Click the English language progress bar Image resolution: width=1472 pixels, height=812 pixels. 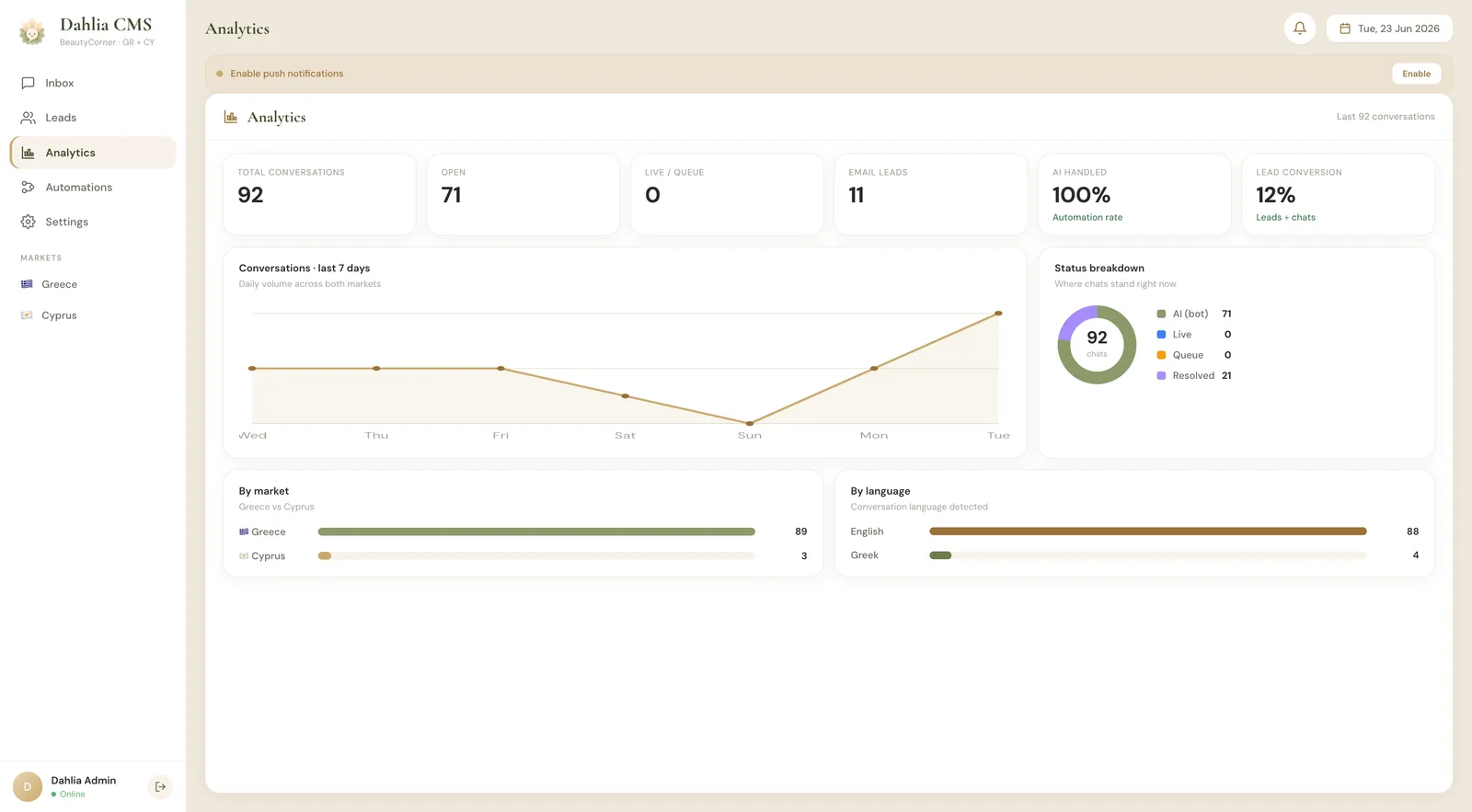point(1148,532)
